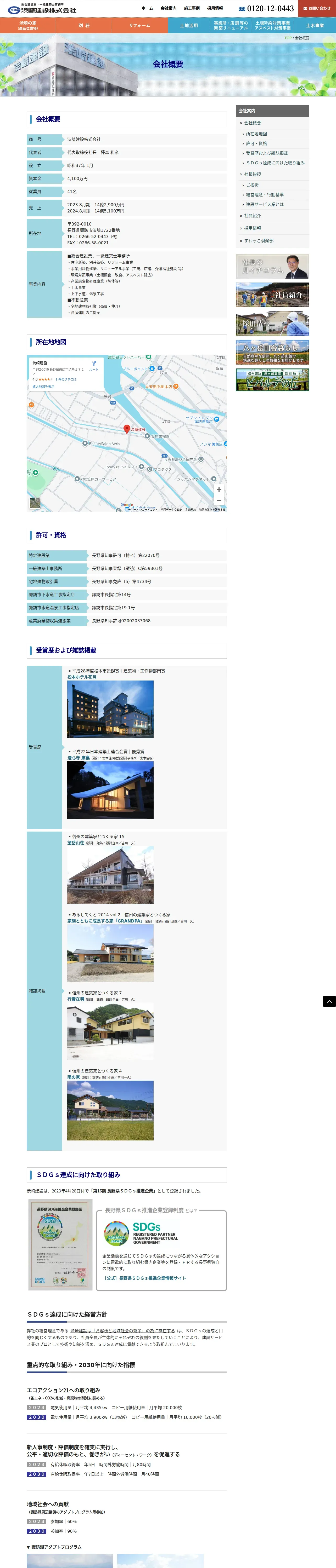Open 会社案内 in the top menu
Screen dimensions: 336x1568
(168, 9)
